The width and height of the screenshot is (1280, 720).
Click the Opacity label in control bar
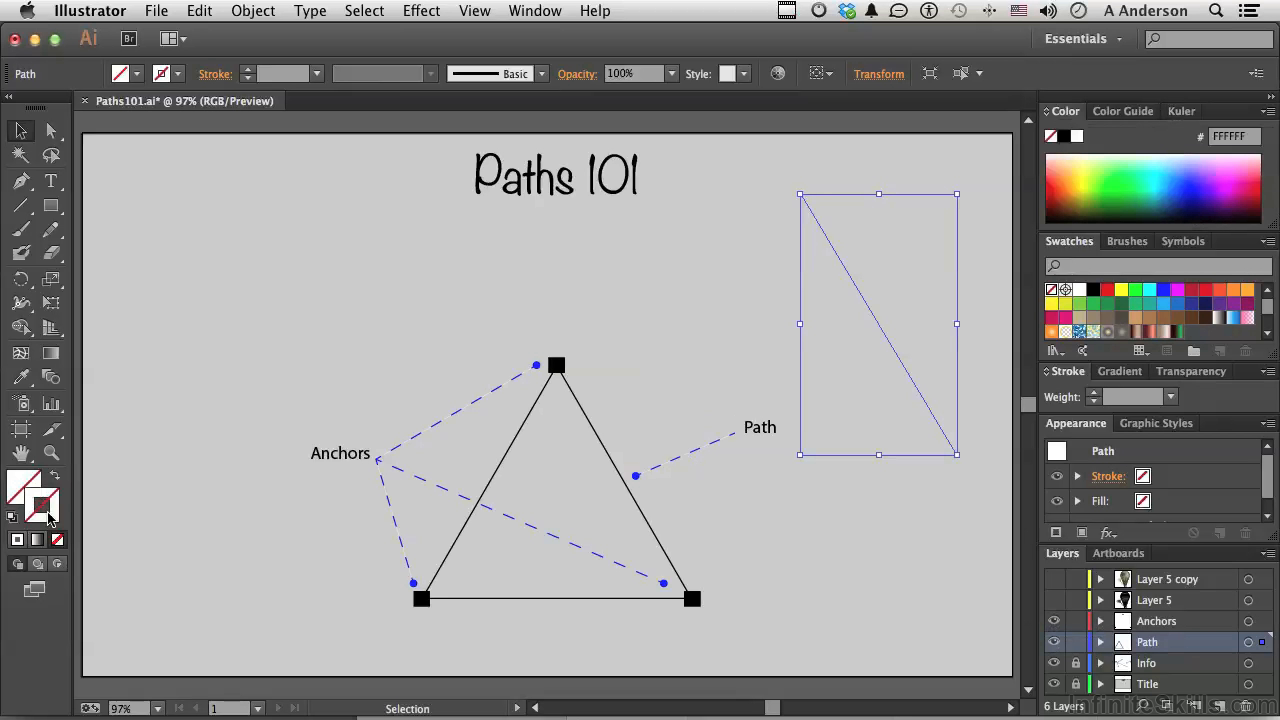[577, 74]
